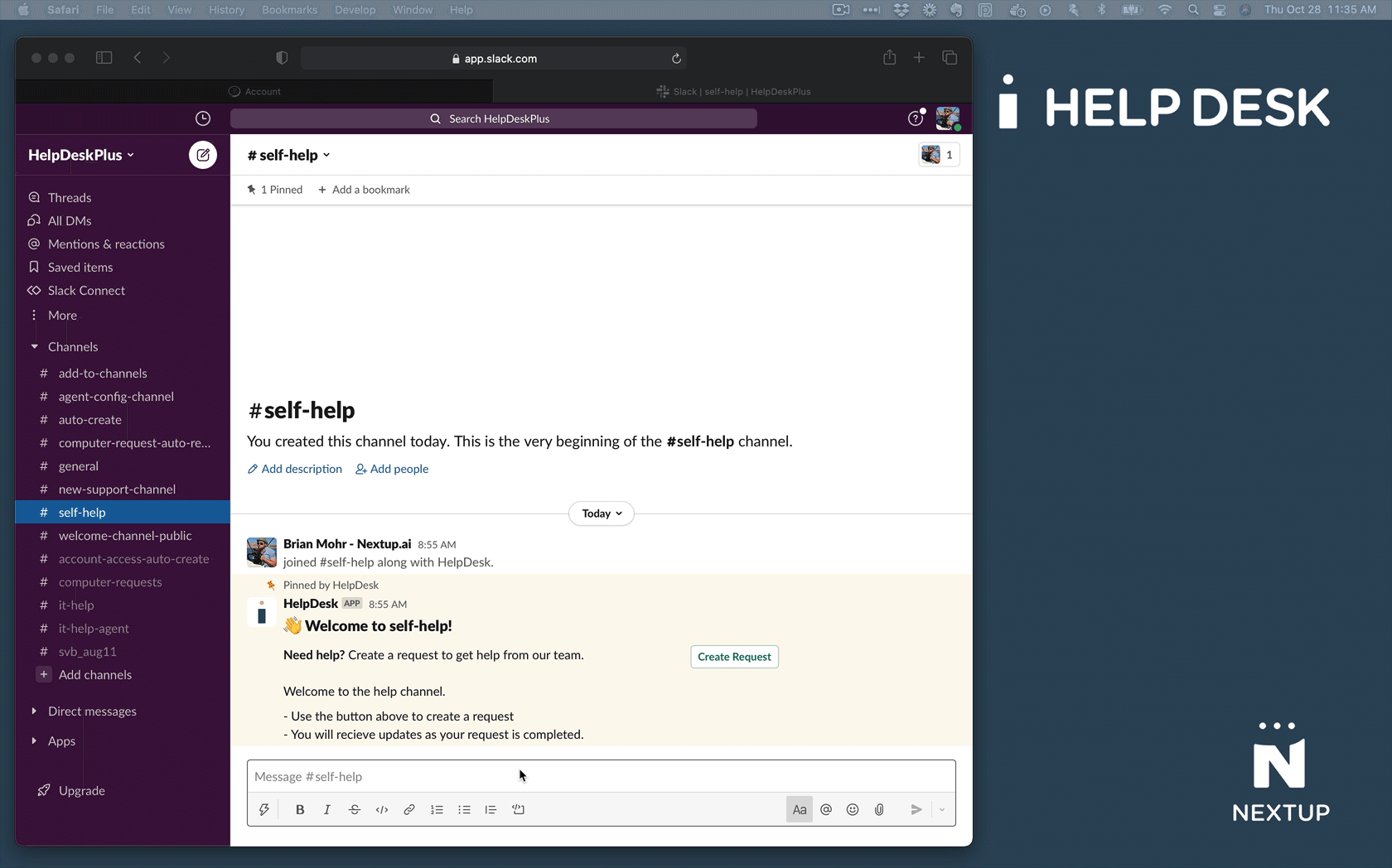Viewport: 1392px width, 868px height.
Task: Start an ordered numbered list
Action: (x=437, y=810)
